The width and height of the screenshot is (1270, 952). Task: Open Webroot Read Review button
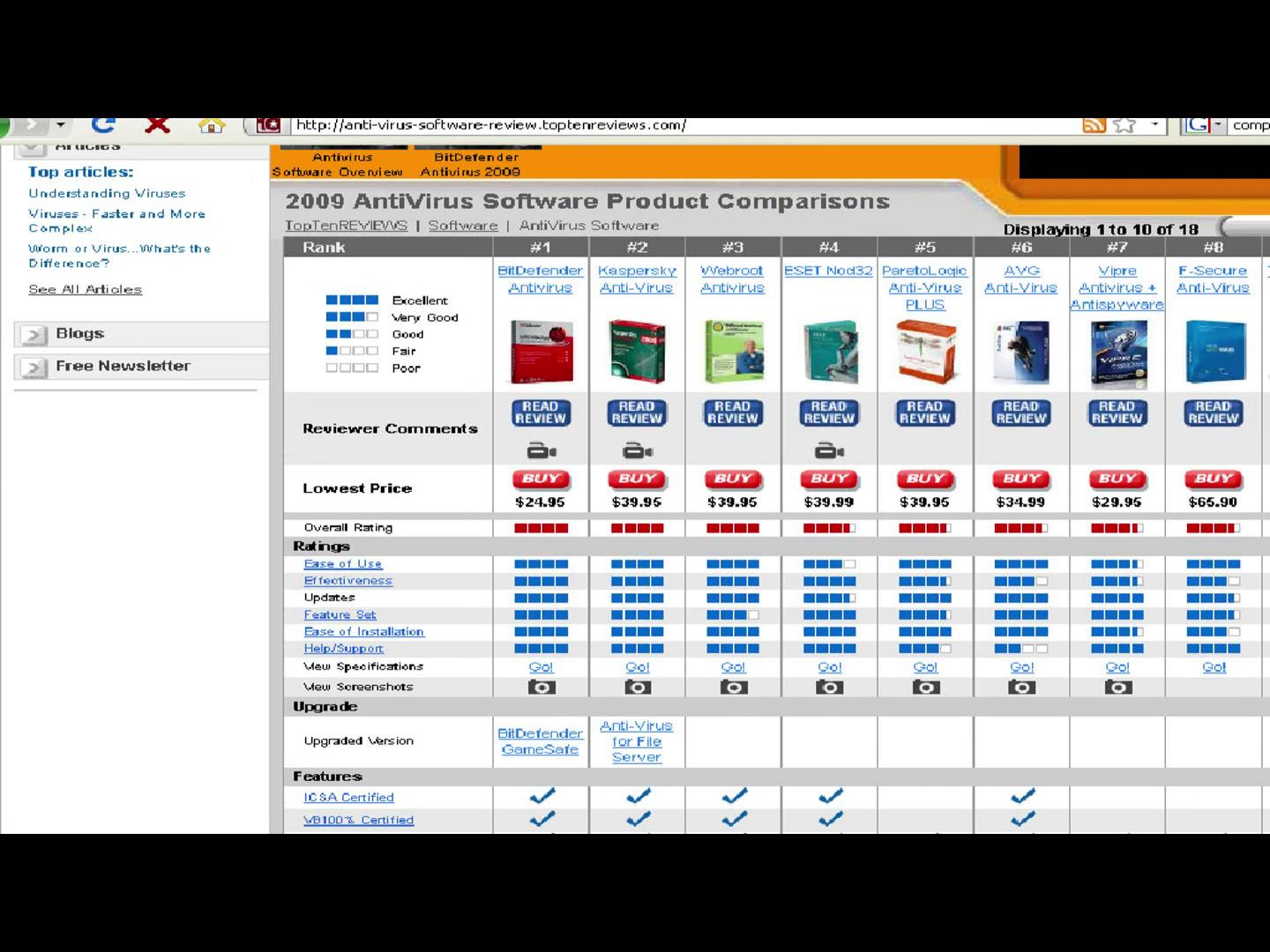(733, 413)
